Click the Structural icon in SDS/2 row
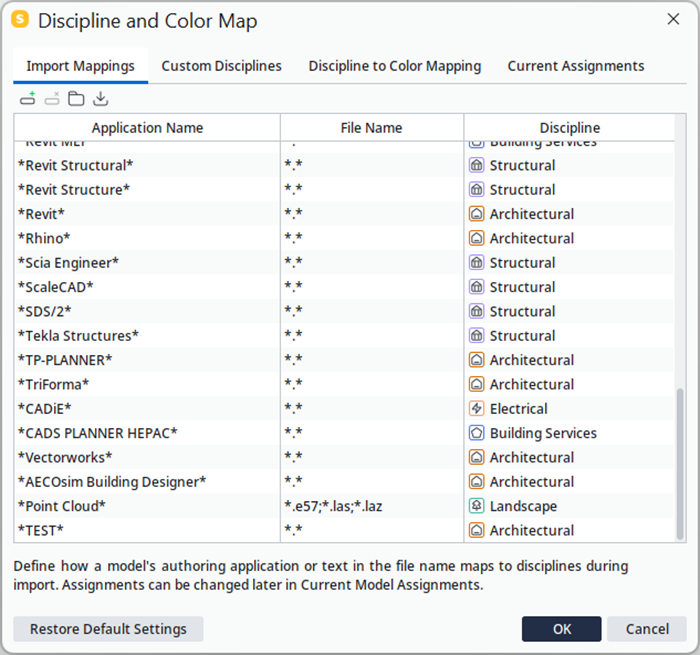This screenshot has height=655, width=700. (476, 311)
